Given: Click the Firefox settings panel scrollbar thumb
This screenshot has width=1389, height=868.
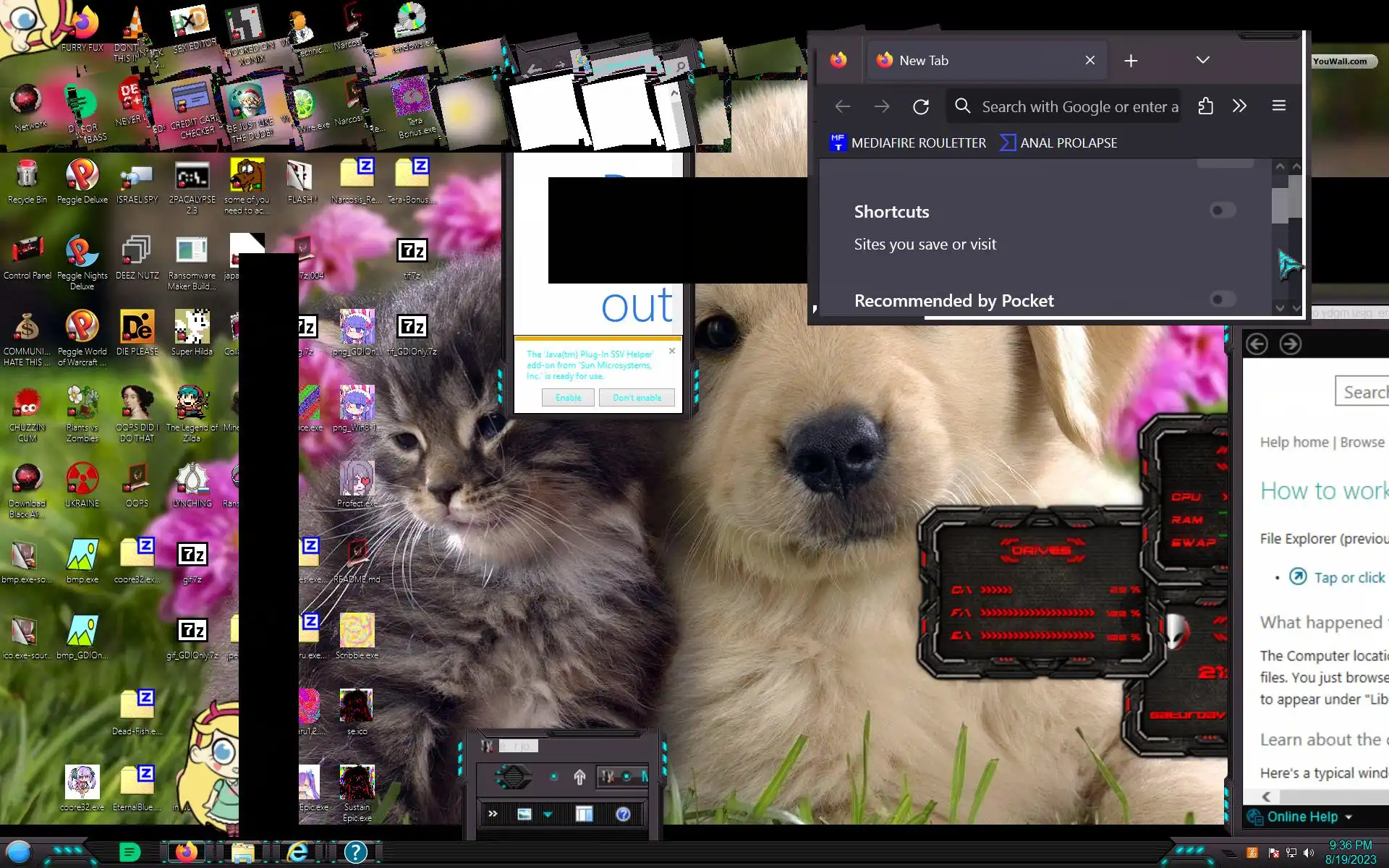Looking at the screenshot, I should click(1279, 205).
